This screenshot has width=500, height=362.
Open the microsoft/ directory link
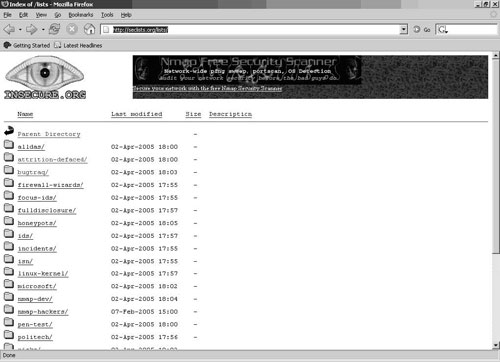coord(37,286)
